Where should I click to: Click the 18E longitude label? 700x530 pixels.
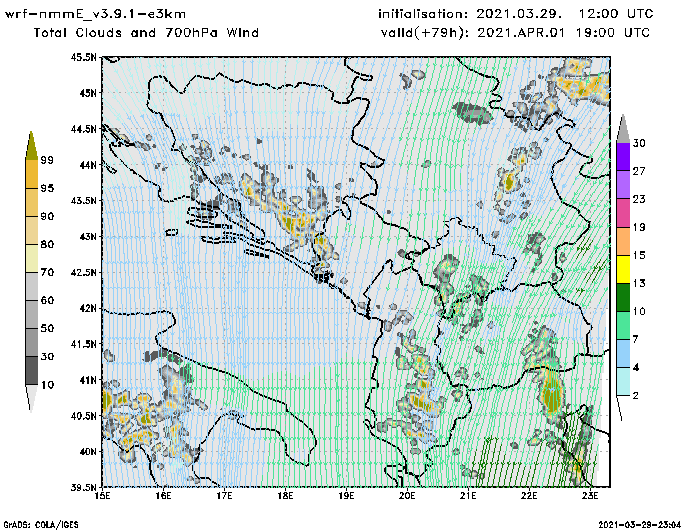(x=285, y=496)
